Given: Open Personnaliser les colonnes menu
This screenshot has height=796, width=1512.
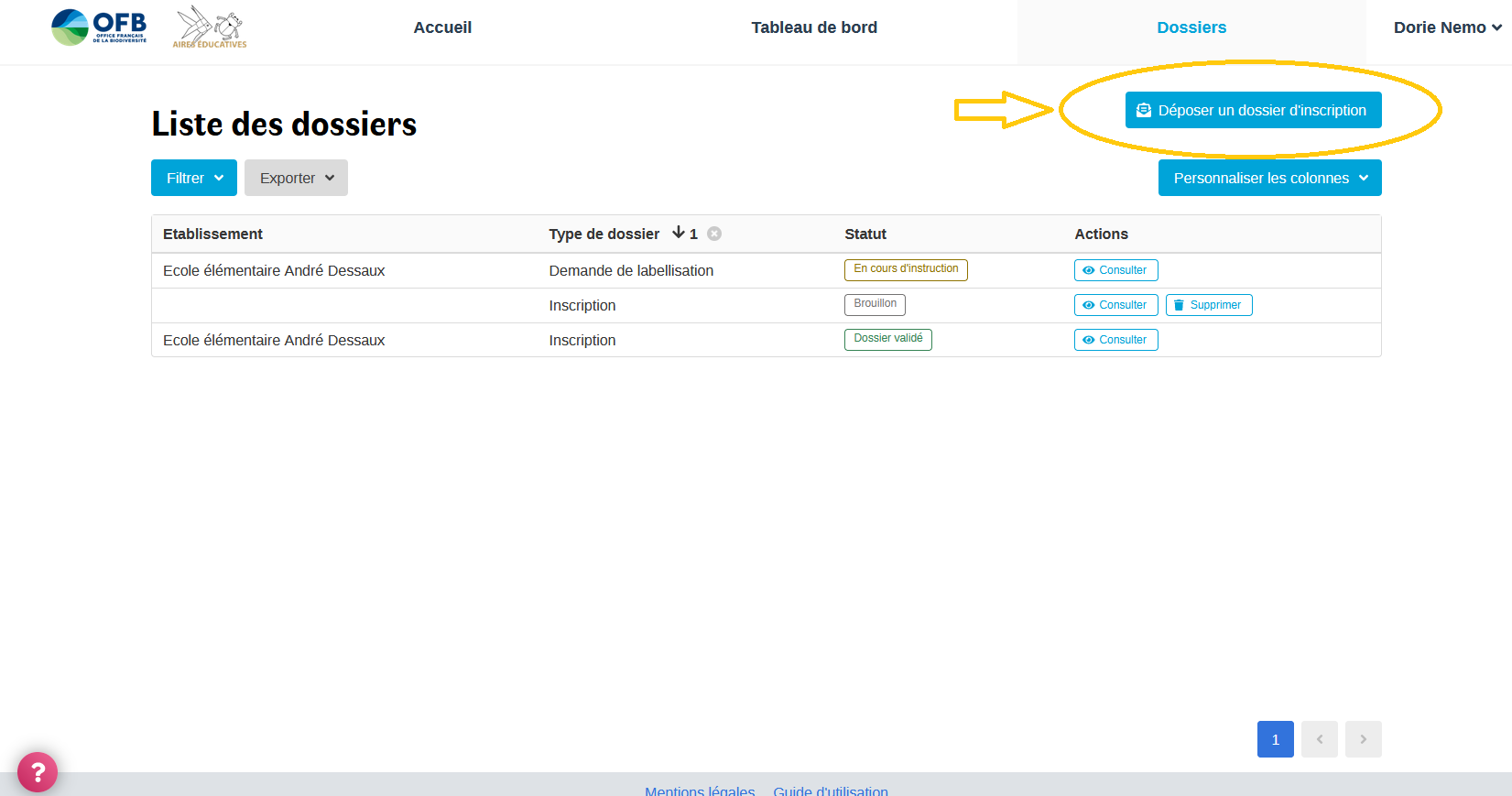Looking at the screenshot, I should point(1269,178).
